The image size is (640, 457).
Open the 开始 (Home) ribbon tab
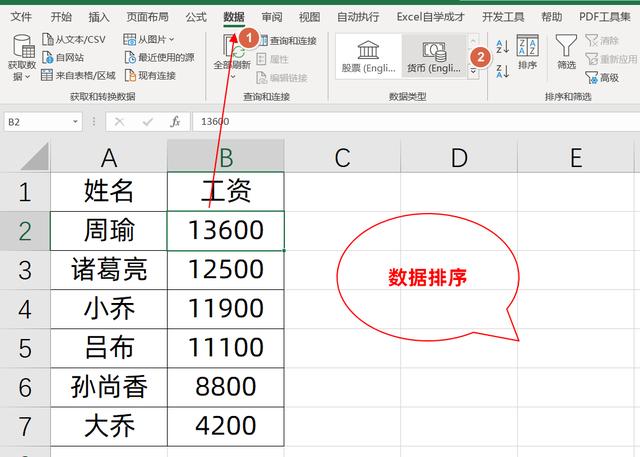coord(61,17)
